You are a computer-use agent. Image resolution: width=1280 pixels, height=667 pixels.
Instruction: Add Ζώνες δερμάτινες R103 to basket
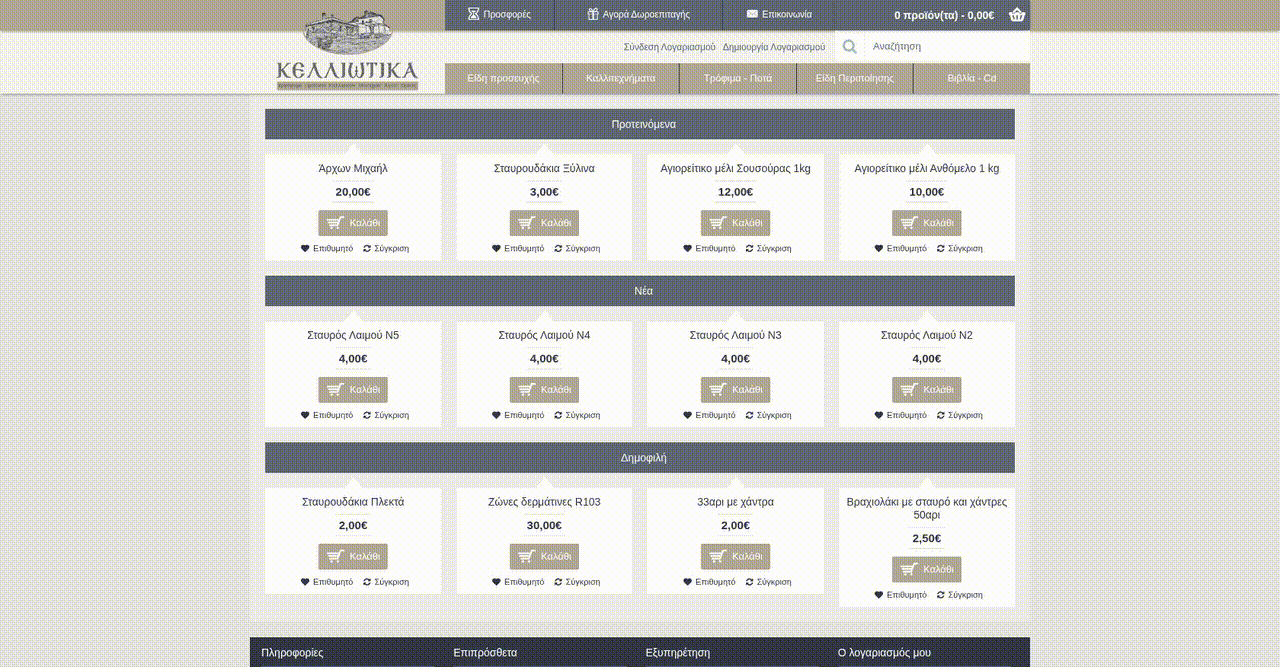(544, 557)
